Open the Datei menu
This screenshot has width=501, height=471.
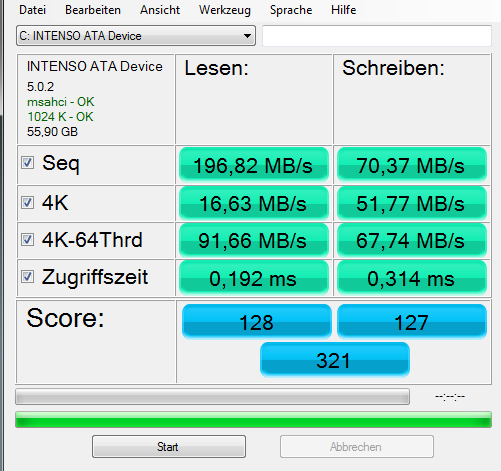click(x=32, y=10)
